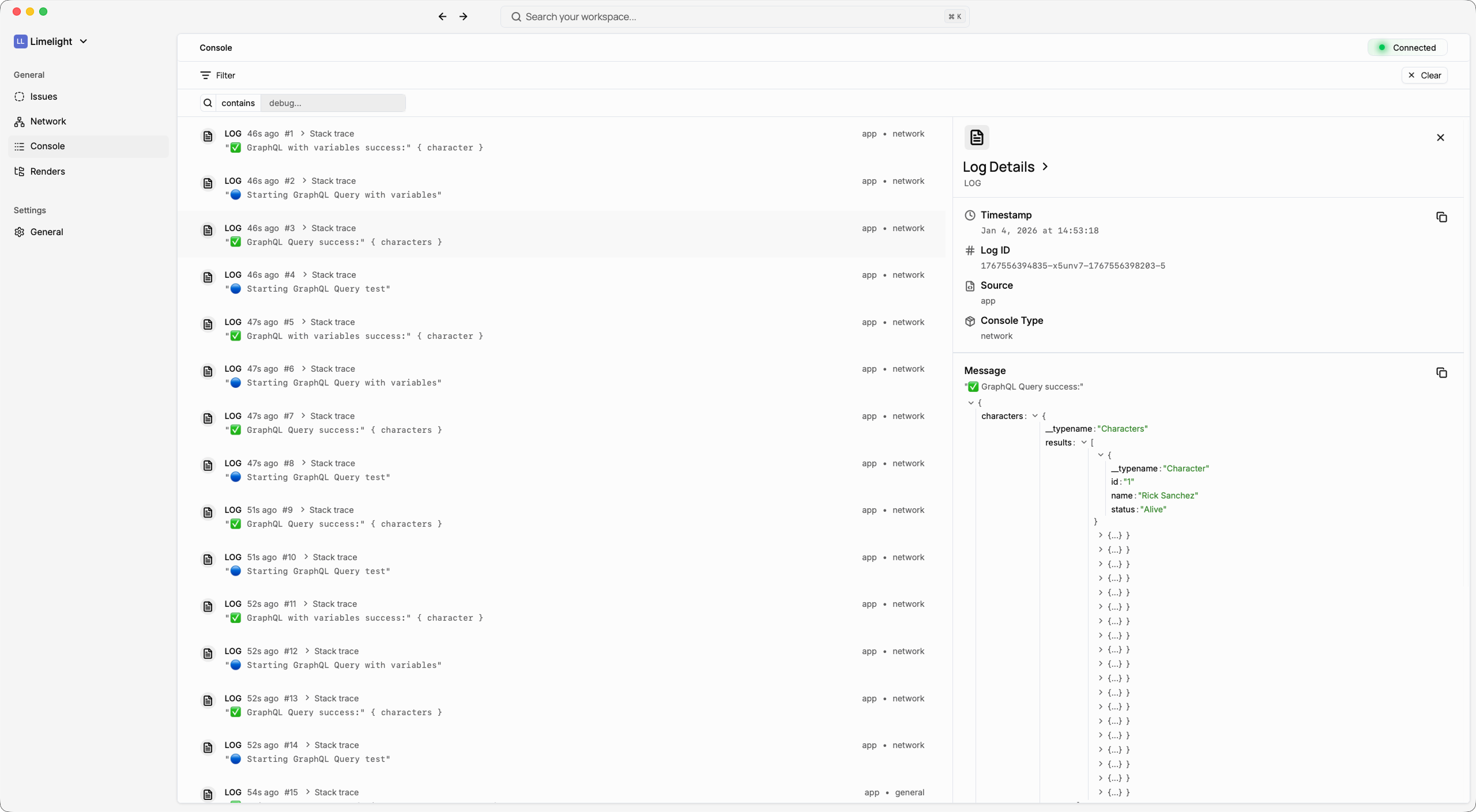Screen dimensions: 1476x812
Task: Focus the Search your workspace field
Action: tap(735, 17)
